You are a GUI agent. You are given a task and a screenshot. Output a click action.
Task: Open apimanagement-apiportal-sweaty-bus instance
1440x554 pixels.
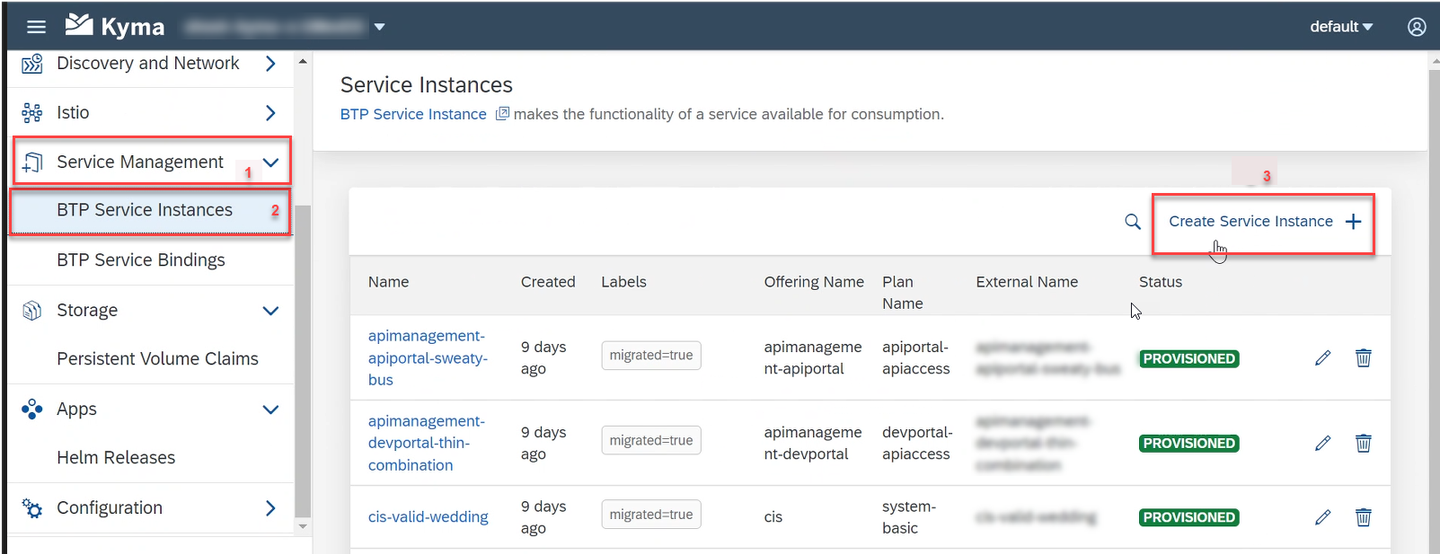point(427,358)
